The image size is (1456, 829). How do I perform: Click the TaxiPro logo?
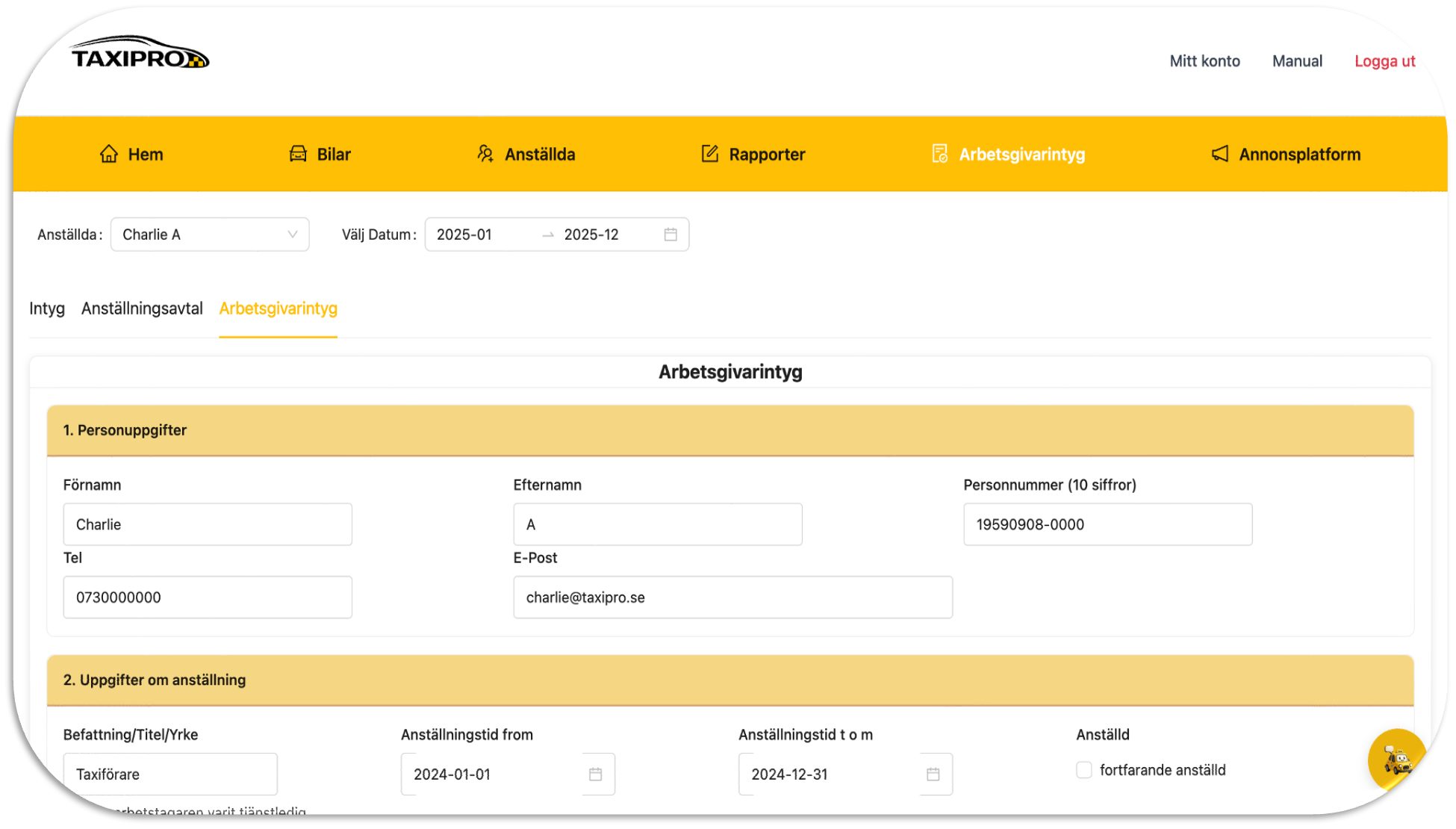(x=140, y=54)
